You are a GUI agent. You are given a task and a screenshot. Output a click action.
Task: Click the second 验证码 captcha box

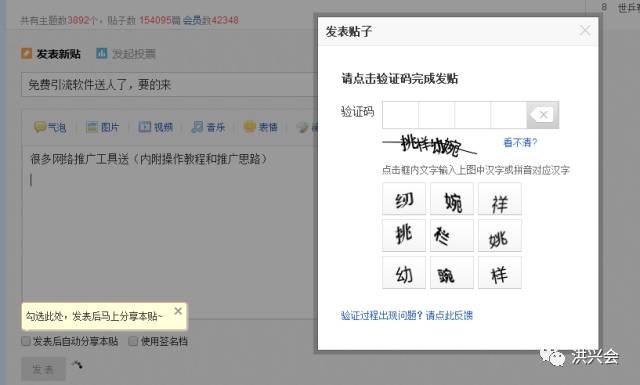(x=436, y=115)
